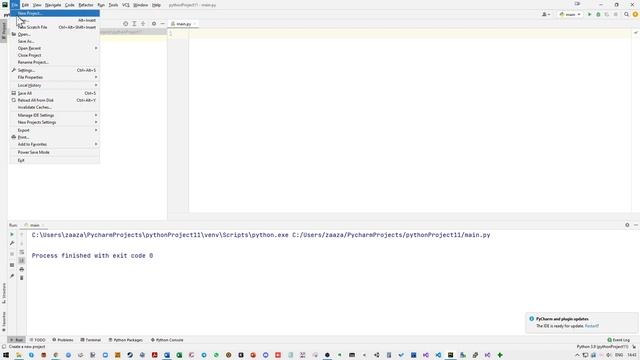Expand the Open Recent submenu
640x360 pixels.
point(55,48)
